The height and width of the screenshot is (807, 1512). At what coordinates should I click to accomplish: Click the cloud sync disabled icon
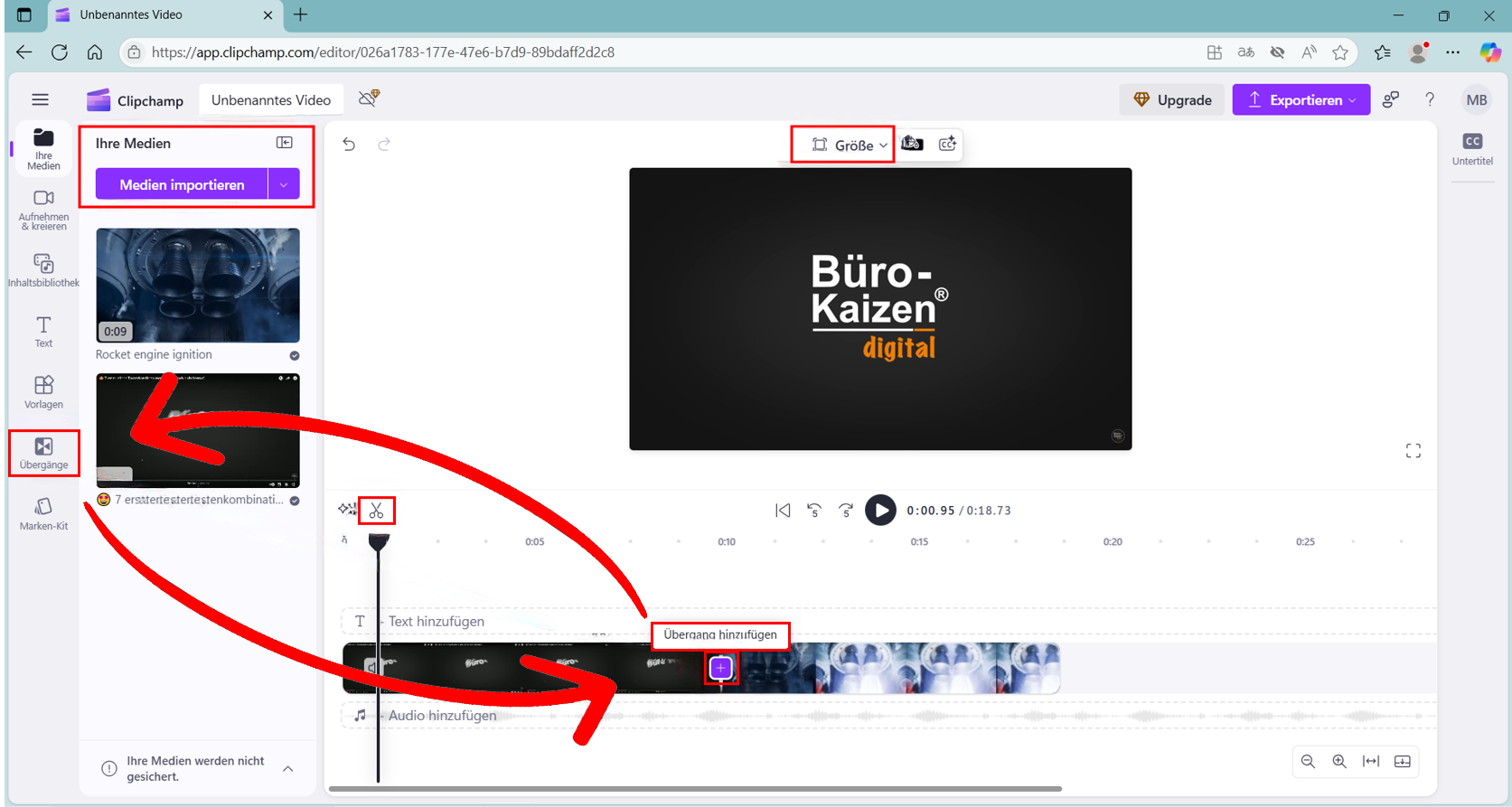pyautogui.click(x=369, y=98)
